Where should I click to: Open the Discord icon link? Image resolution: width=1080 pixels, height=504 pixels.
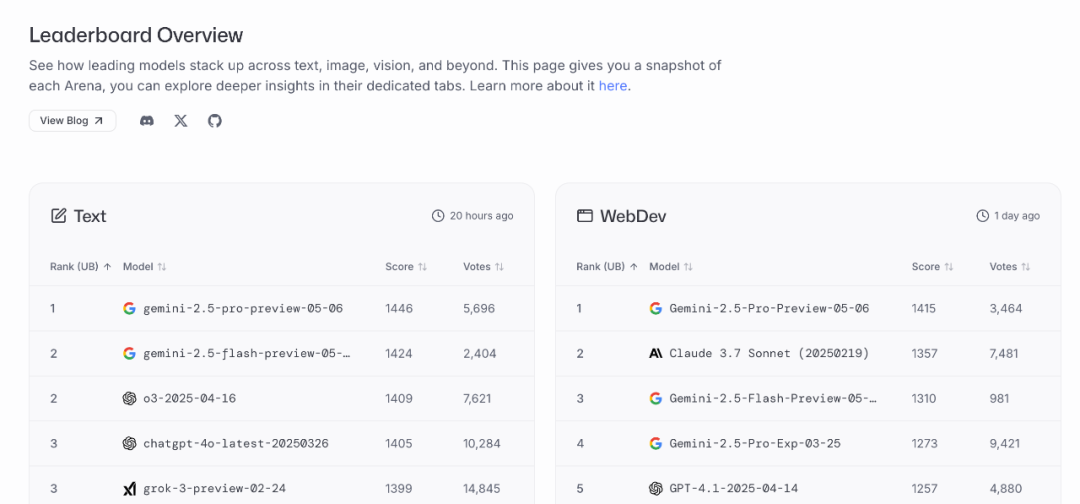(147, 120)
